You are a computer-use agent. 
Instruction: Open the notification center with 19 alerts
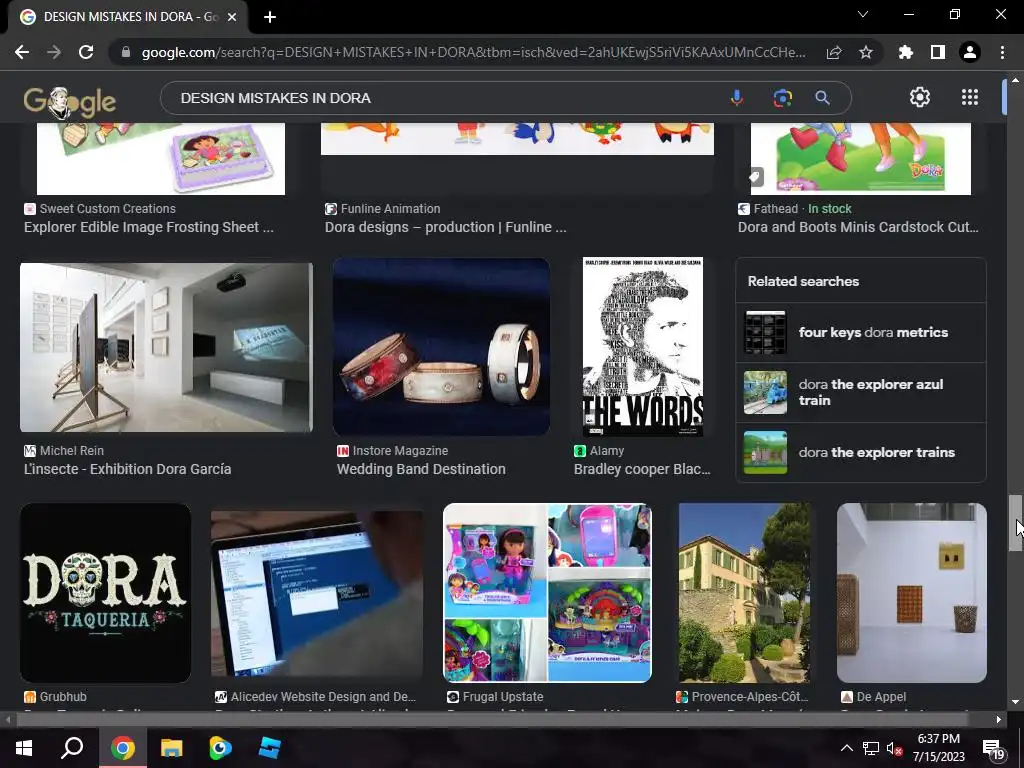pyautogui.click(x=993, y=750)
